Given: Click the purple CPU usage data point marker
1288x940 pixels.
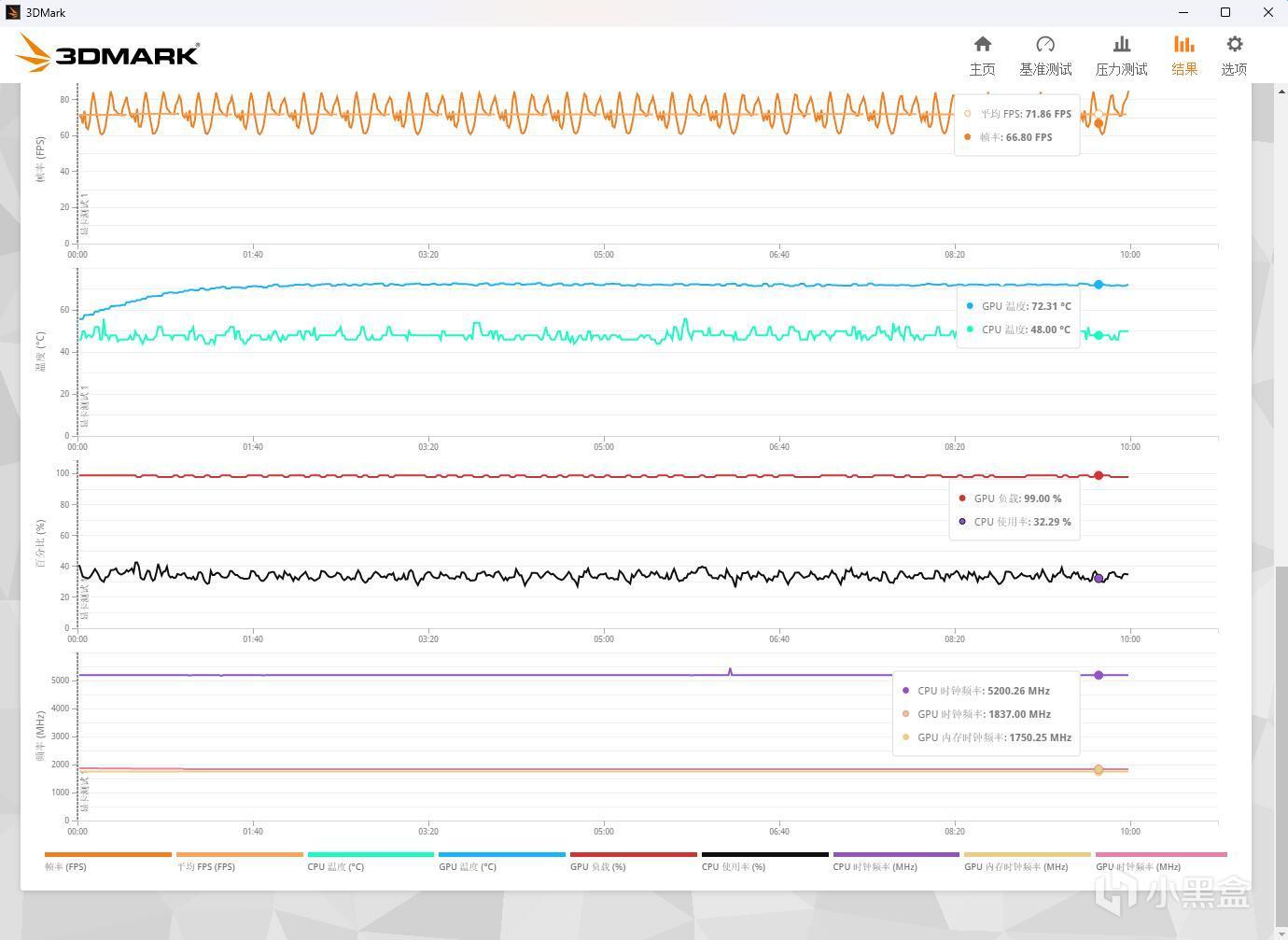Looking at the screenshot, I should [x=1099, y=579].
